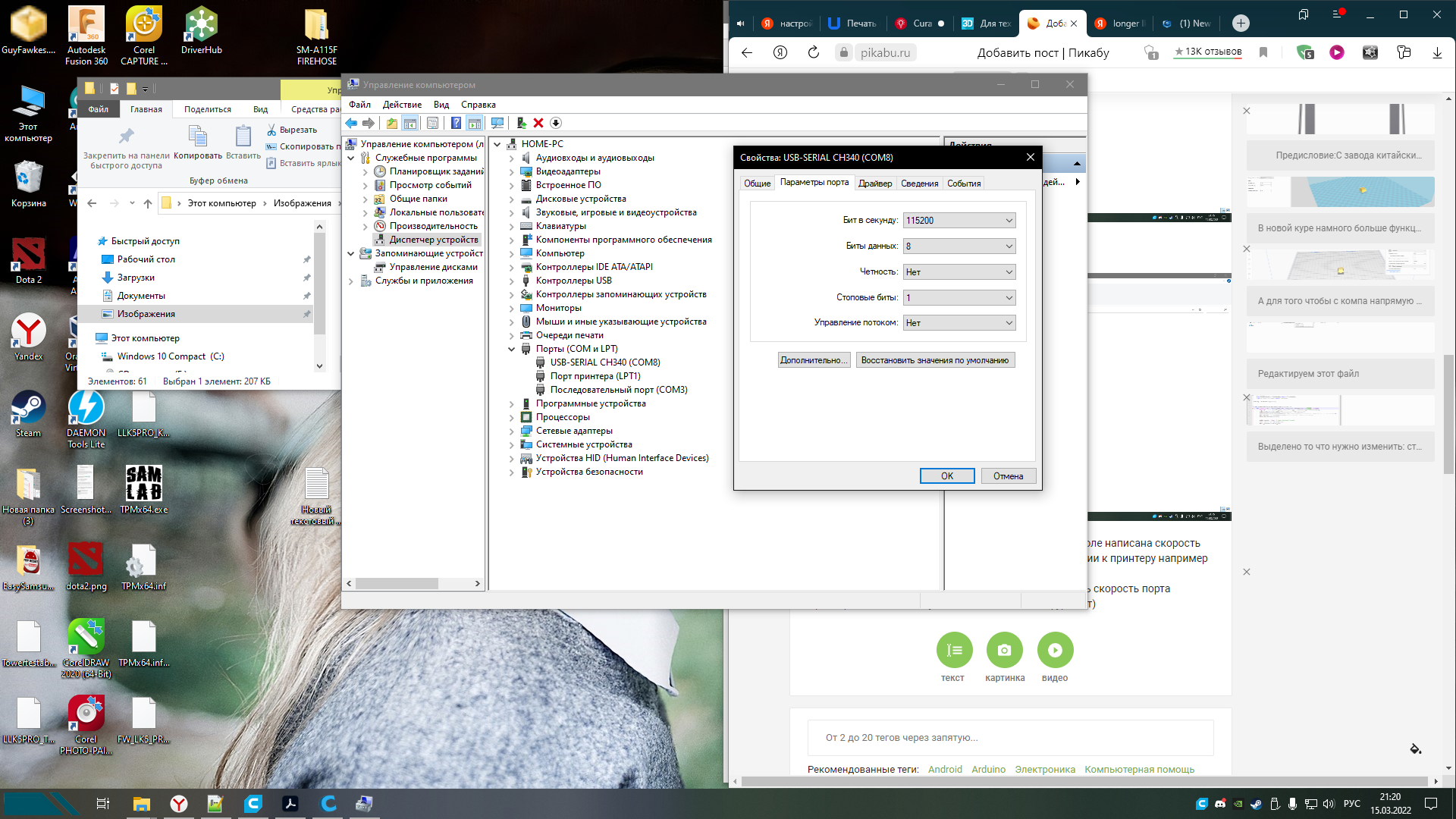
Task: Click the green camera picture add icon
Action: tap(1004, 650)
